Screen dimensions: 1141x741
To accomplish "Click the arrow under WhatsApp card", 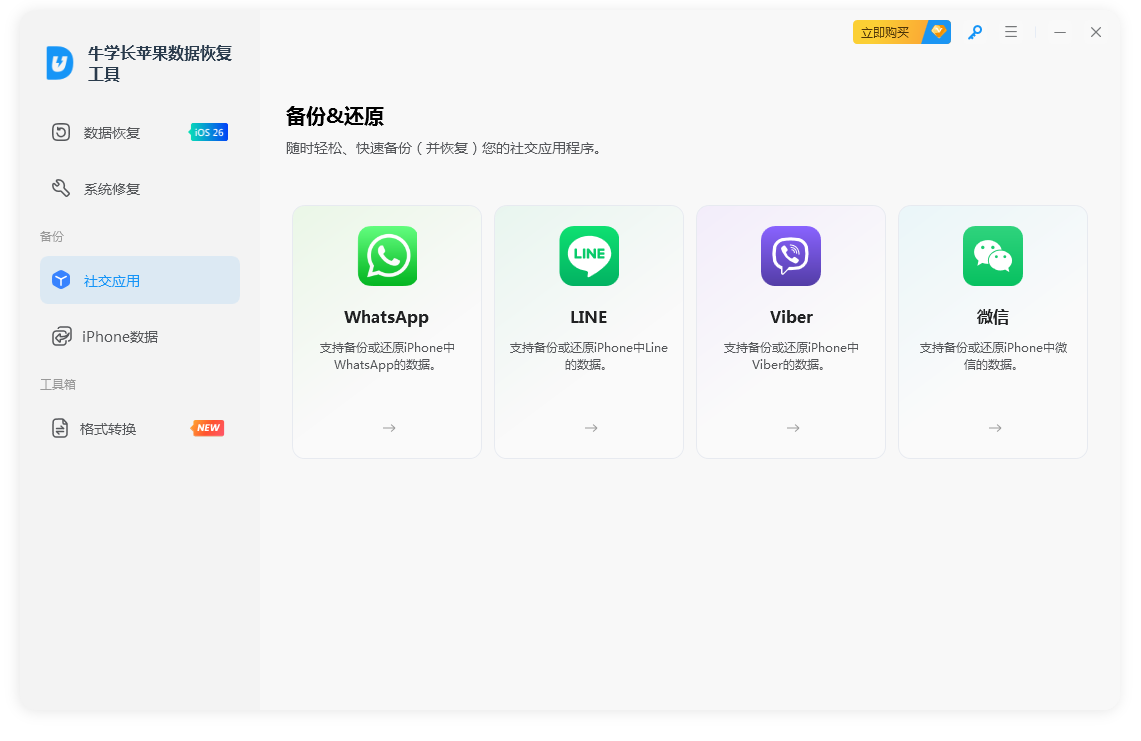I will click(x=389, y=428).
